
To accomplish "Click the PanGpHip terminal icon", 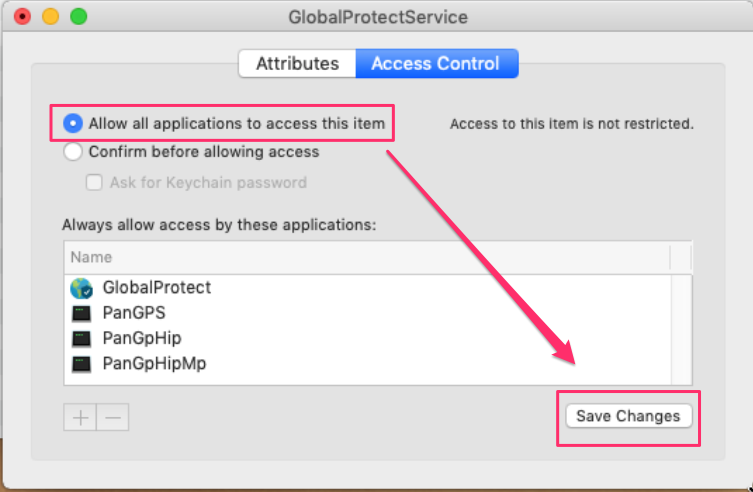I will pos(82,338).
